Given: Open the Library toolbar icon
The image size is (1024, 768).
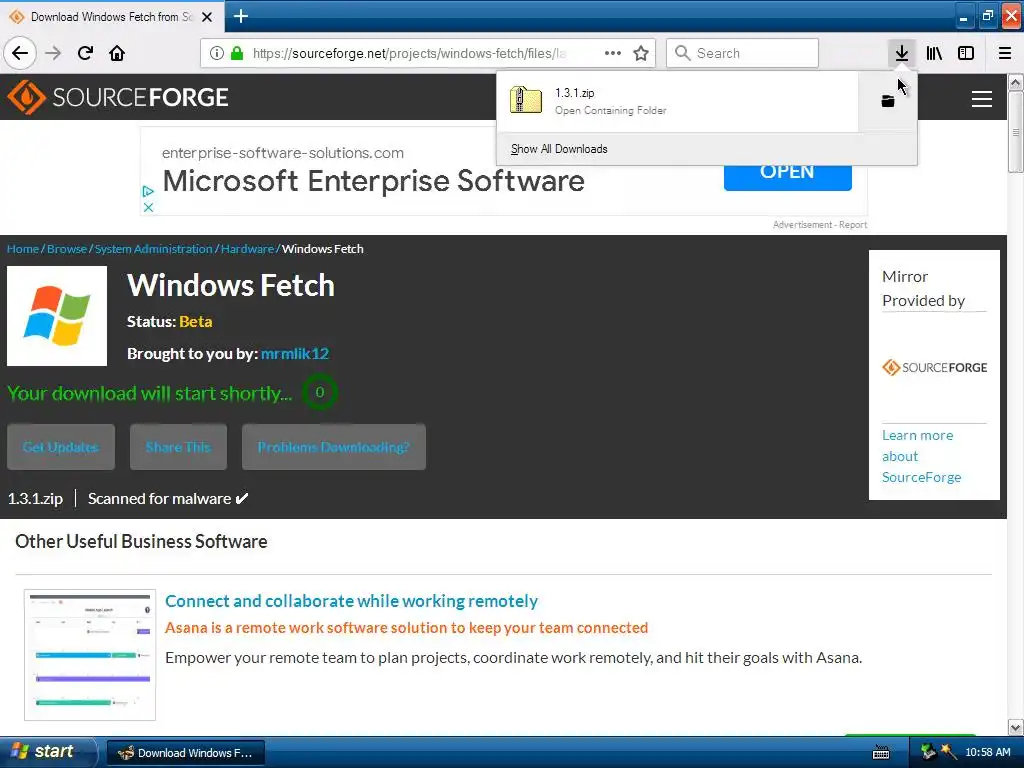Looking at the screenshot, I should (934, 53).
